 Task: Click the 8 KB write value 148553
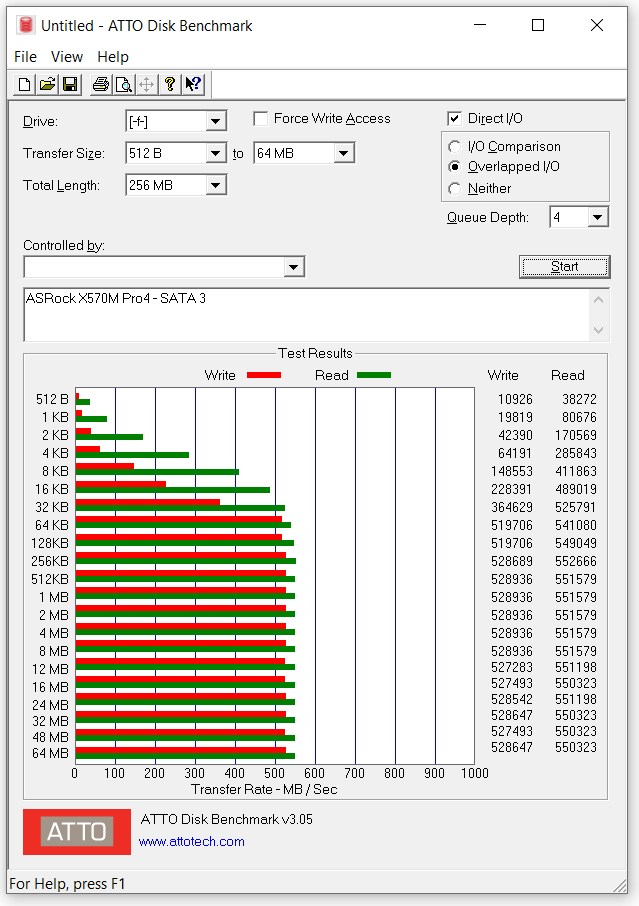pos(512,471)
